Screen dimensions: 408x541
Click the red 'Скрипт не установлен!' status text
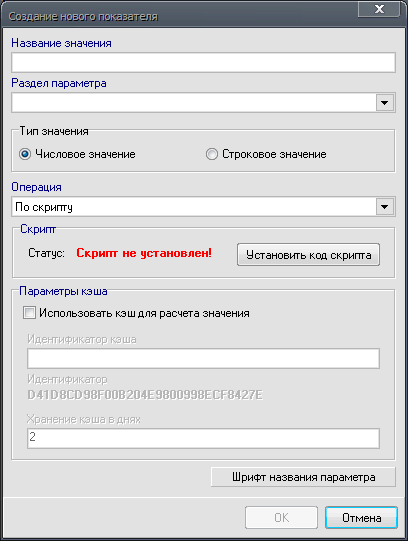(144, 253)
